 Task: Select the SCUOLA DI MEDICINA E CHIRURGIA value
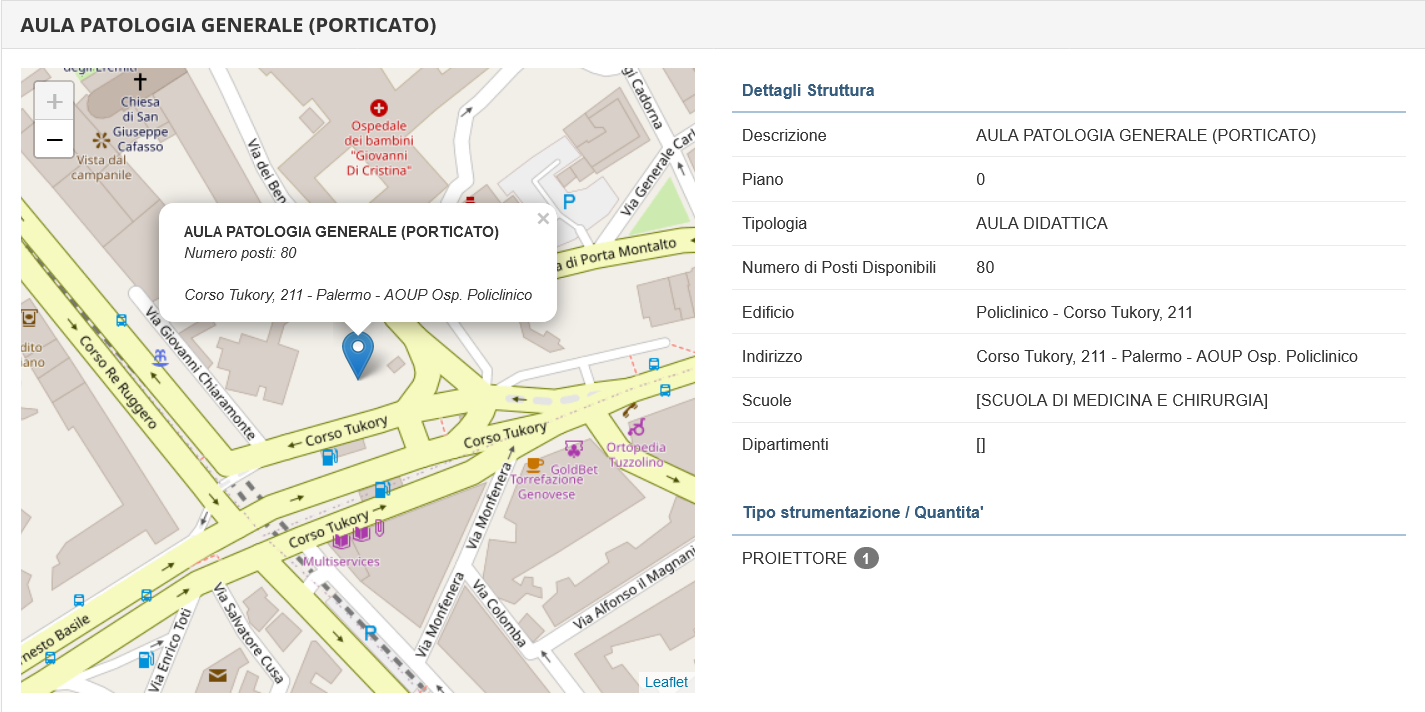[1121, 400]
